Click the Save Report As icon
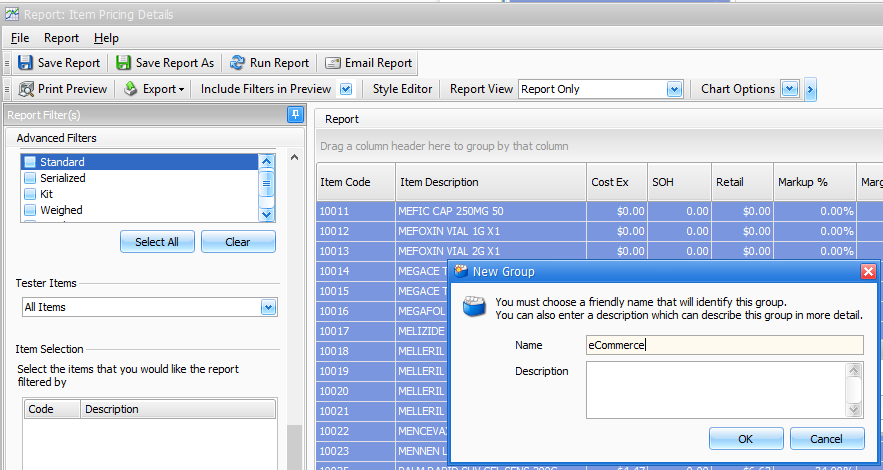Viewport: 883px width, 470px height. (124, 63)
